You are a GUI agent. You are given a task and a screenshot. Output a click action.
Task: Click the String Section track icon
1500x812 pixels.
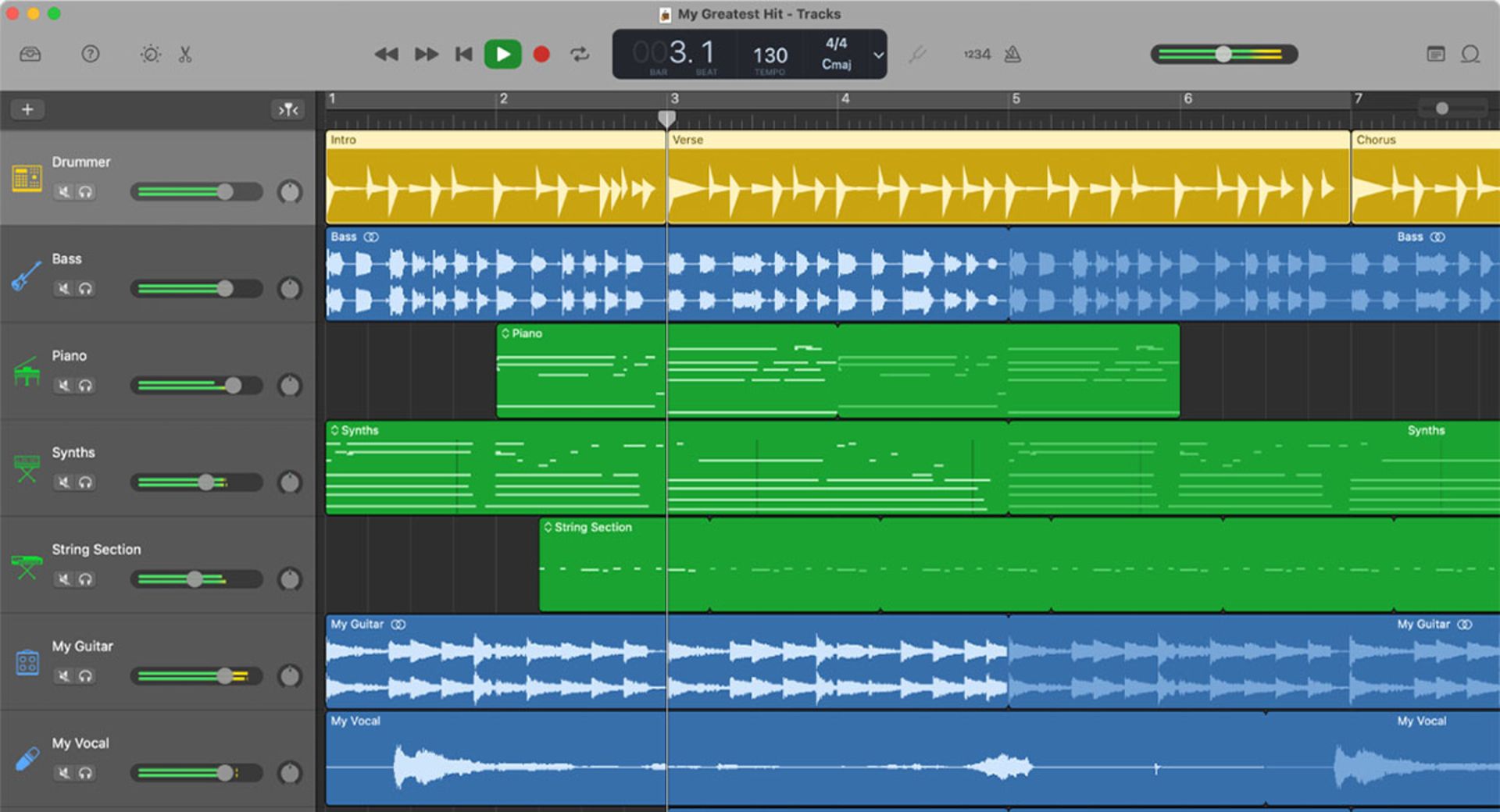coord(27,566)
